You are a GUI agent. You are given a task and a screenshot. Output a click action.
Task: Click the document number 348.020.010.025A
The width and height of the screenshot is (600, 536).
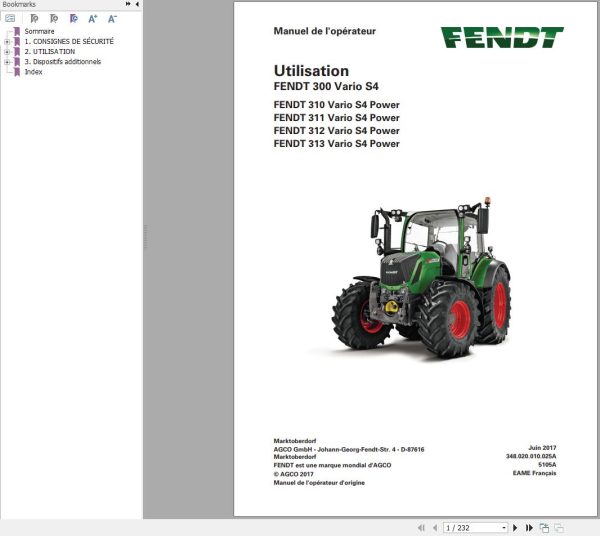(x=531, y=456)
